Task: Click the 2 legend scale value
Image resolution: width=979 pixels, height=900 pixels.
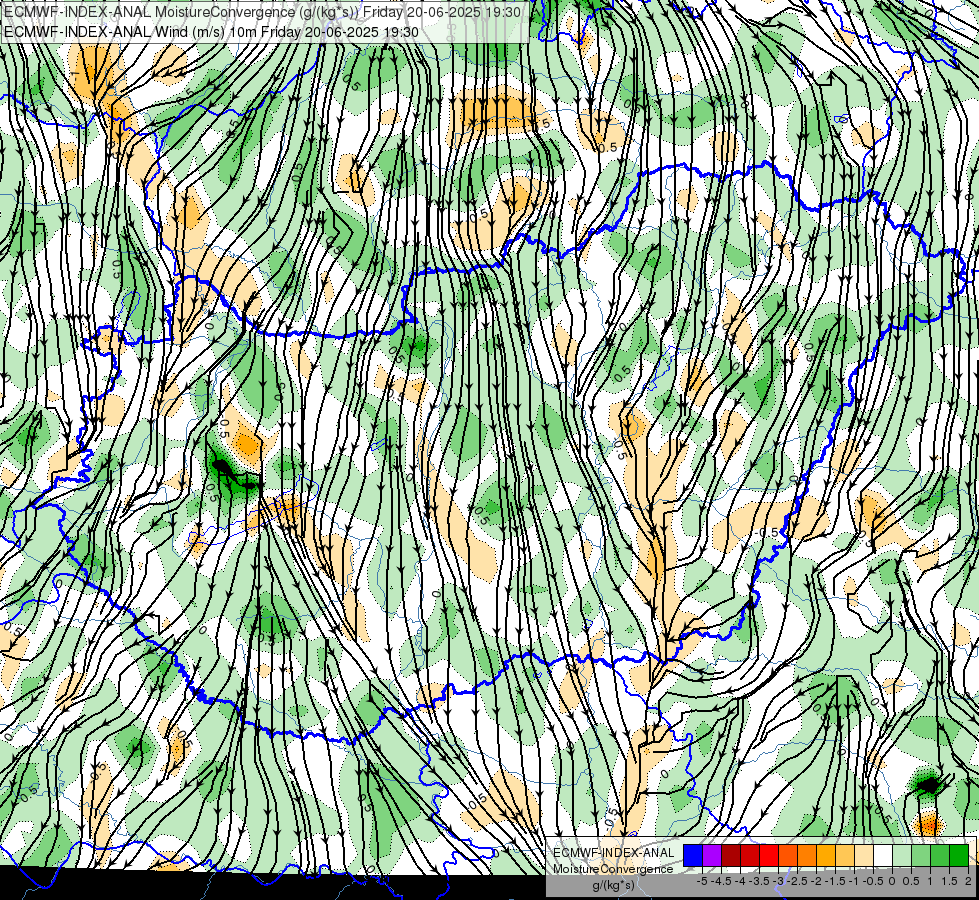Action: tap(968, 881)
